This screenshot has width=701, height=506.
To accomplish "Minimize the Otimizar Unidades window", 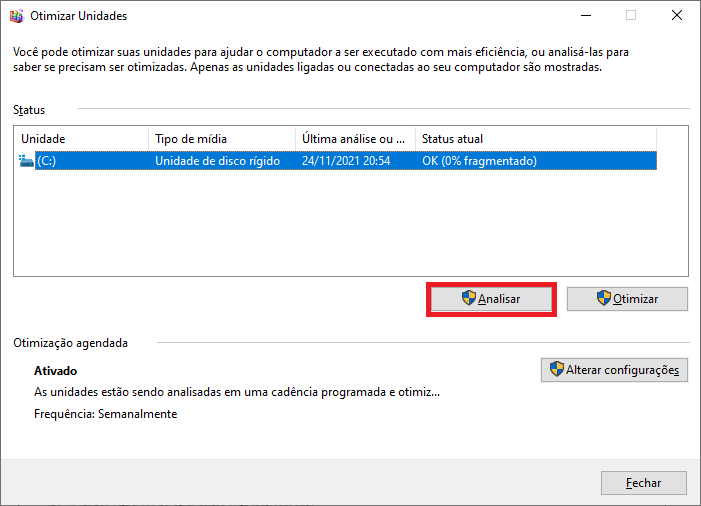I will pos(586,16).
